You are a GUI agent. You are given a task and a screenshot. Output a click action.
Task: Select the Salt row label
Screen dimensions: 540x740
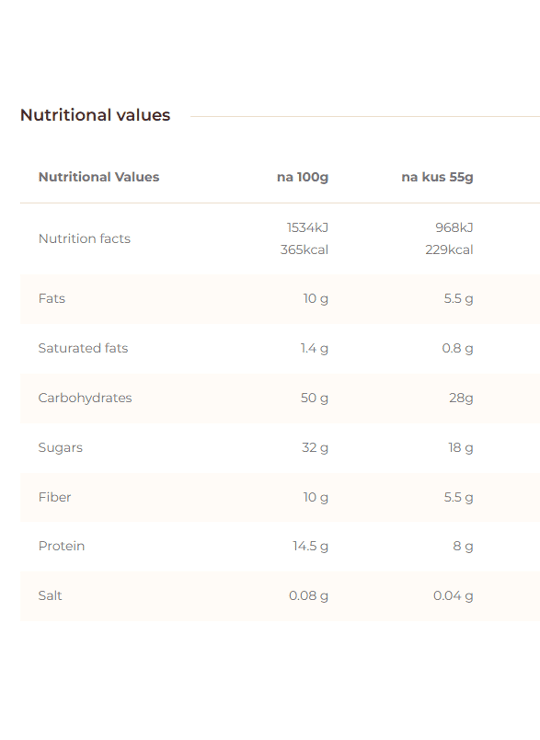[50, 596]
